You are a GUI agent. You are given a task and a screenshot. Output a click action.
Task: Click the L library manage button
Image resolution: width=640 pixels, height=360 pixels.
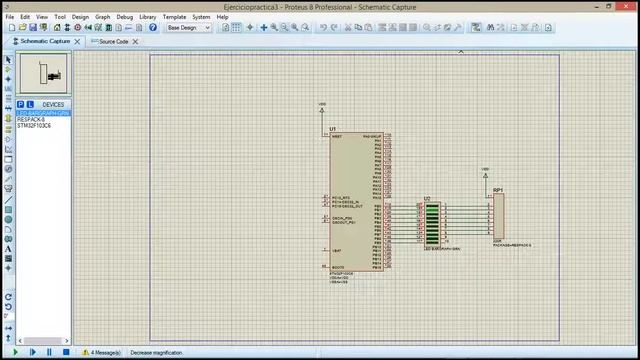(x=30, y=104)
